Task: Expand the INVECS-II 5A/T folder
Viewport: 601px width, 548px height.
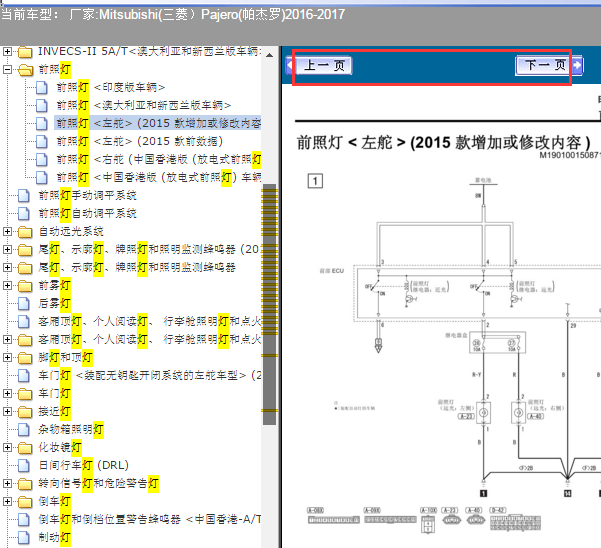Action: click(x=7, y=51)
